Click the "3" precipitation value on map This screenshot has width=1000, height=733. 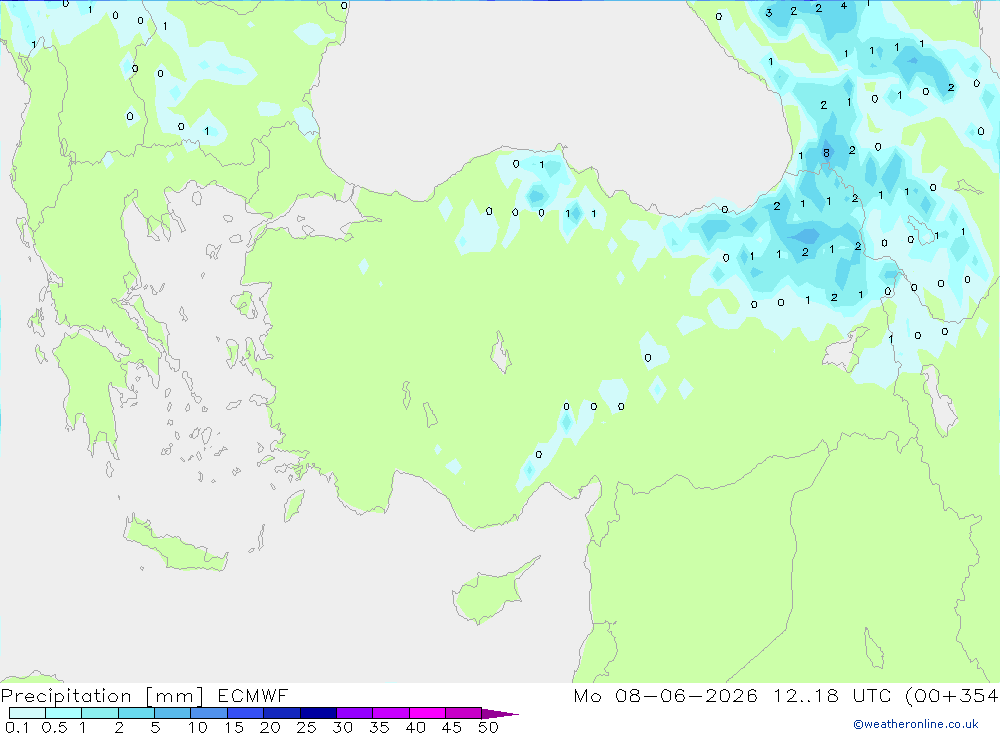point(769,13)
